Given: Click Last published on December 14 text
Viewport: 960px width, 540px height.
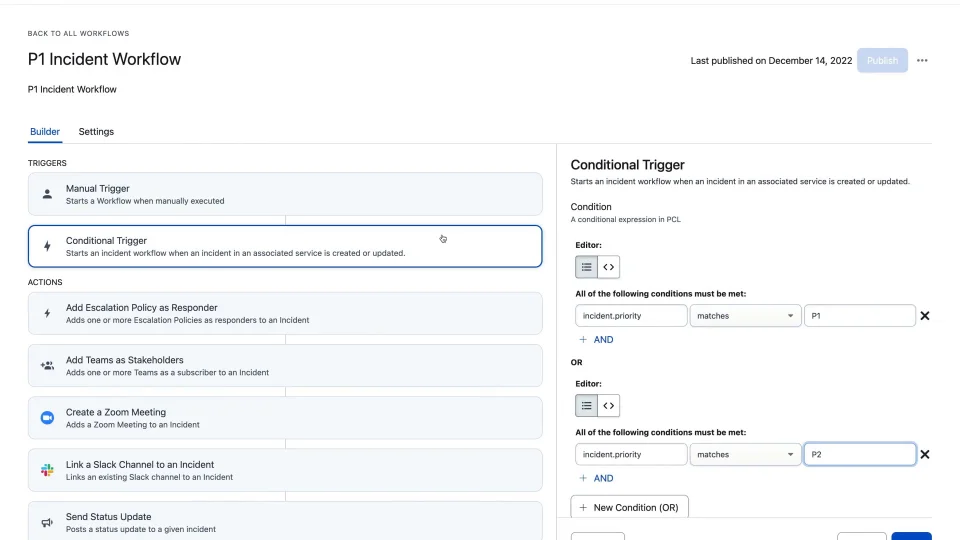Looking at the screenshot, I should click(x=771, y=61).
